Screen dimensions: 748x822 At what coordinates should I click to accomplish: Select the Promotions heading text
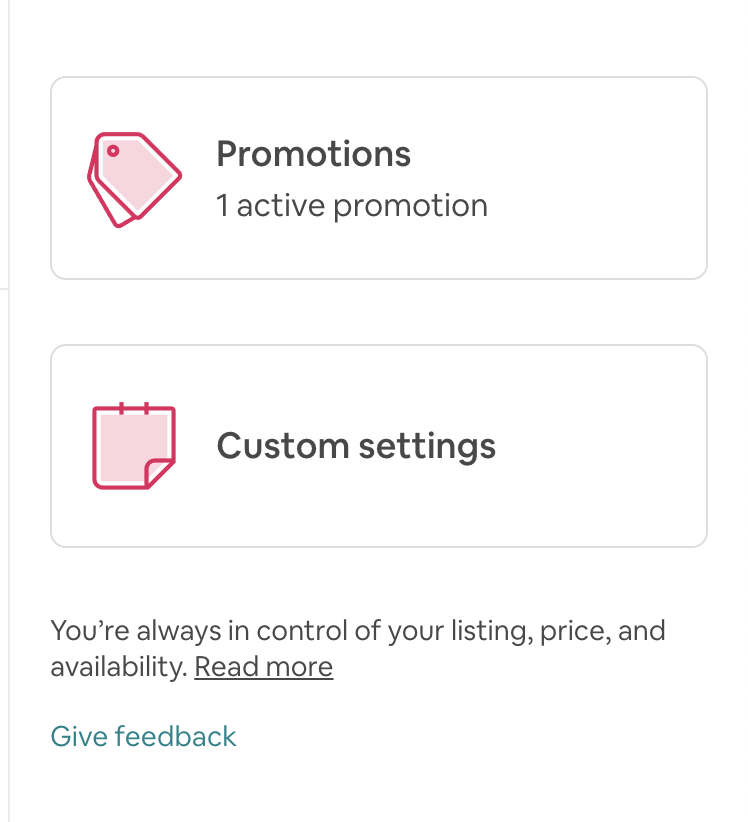(x=313, y=154)
